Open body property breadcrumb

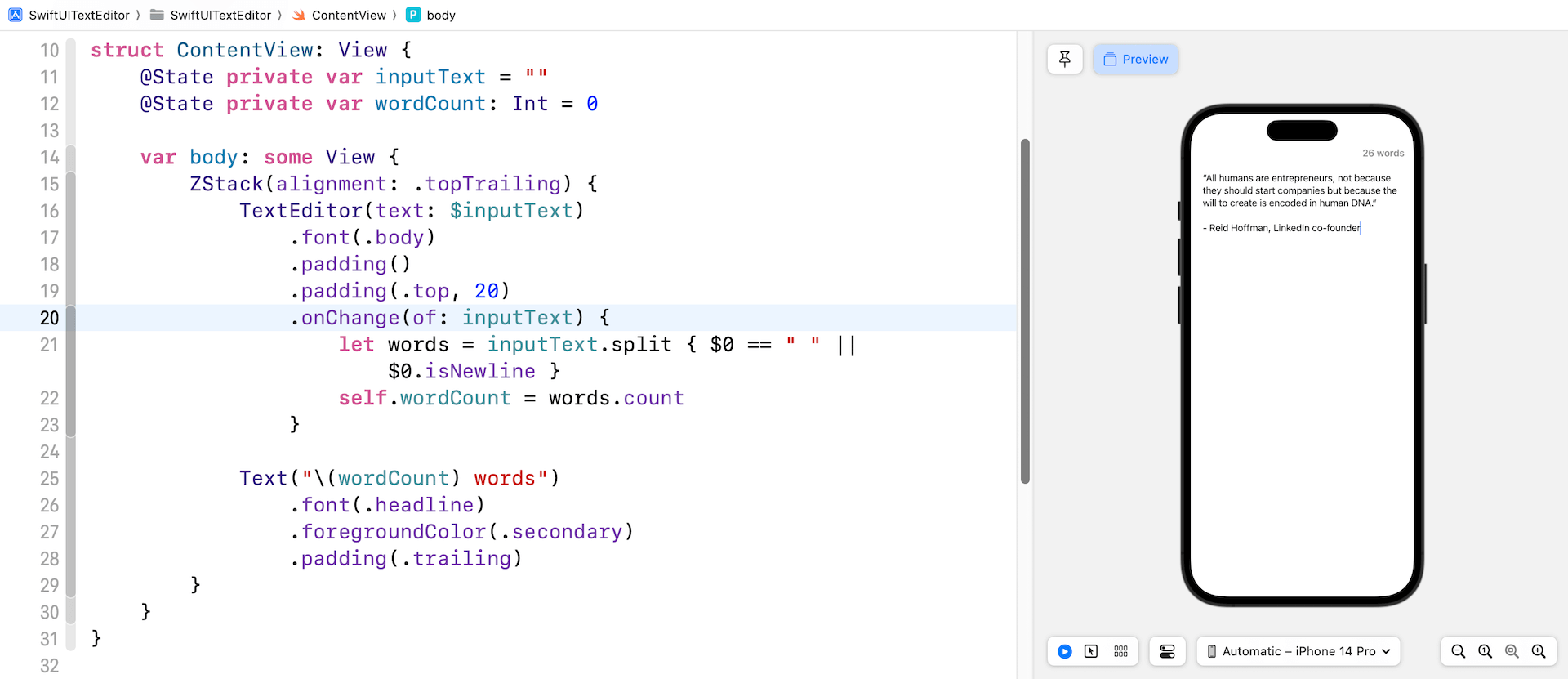click(x=431, y=15)
